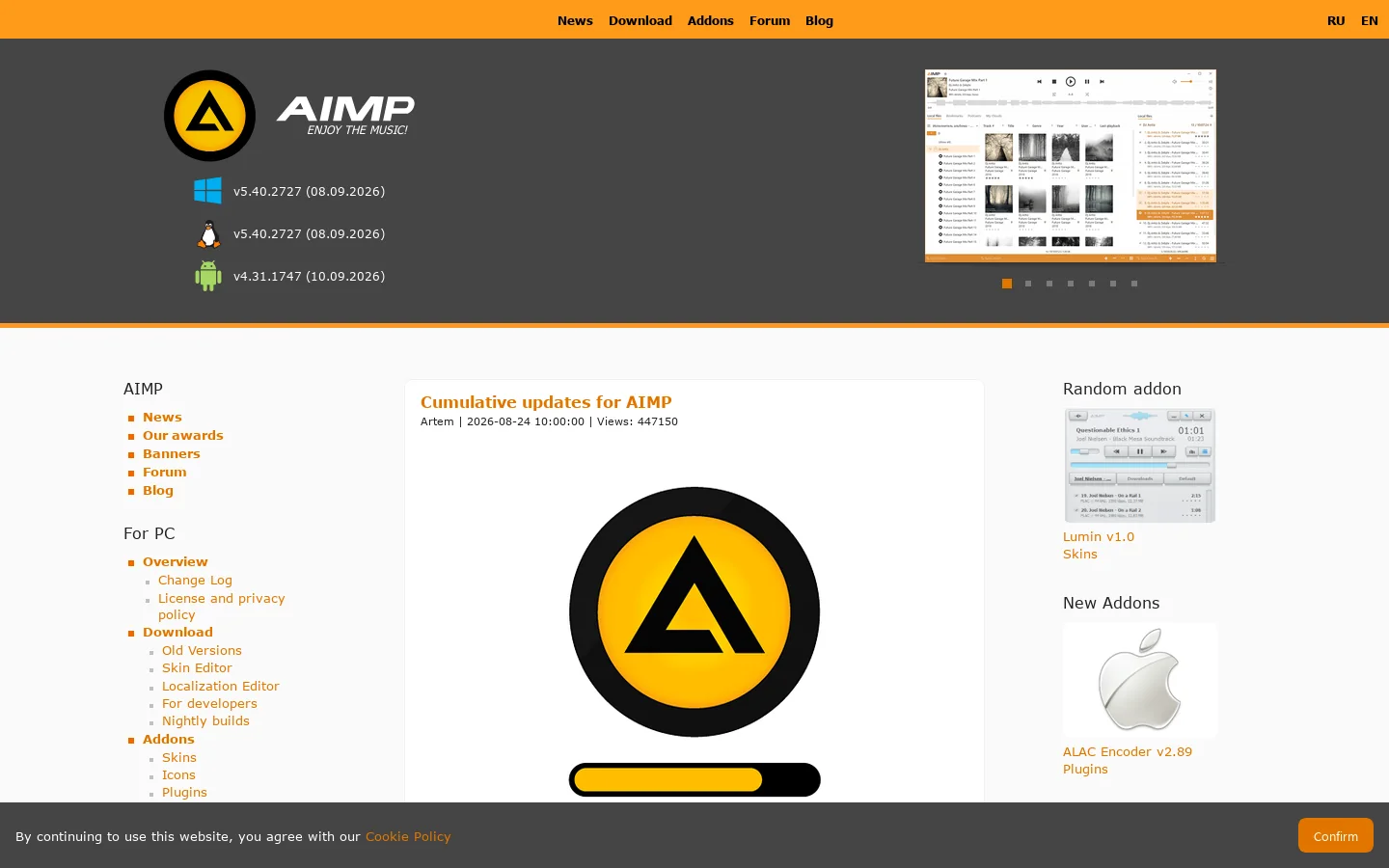
Task: Download Android version v4.31.1747
Action: coord(309,276)
